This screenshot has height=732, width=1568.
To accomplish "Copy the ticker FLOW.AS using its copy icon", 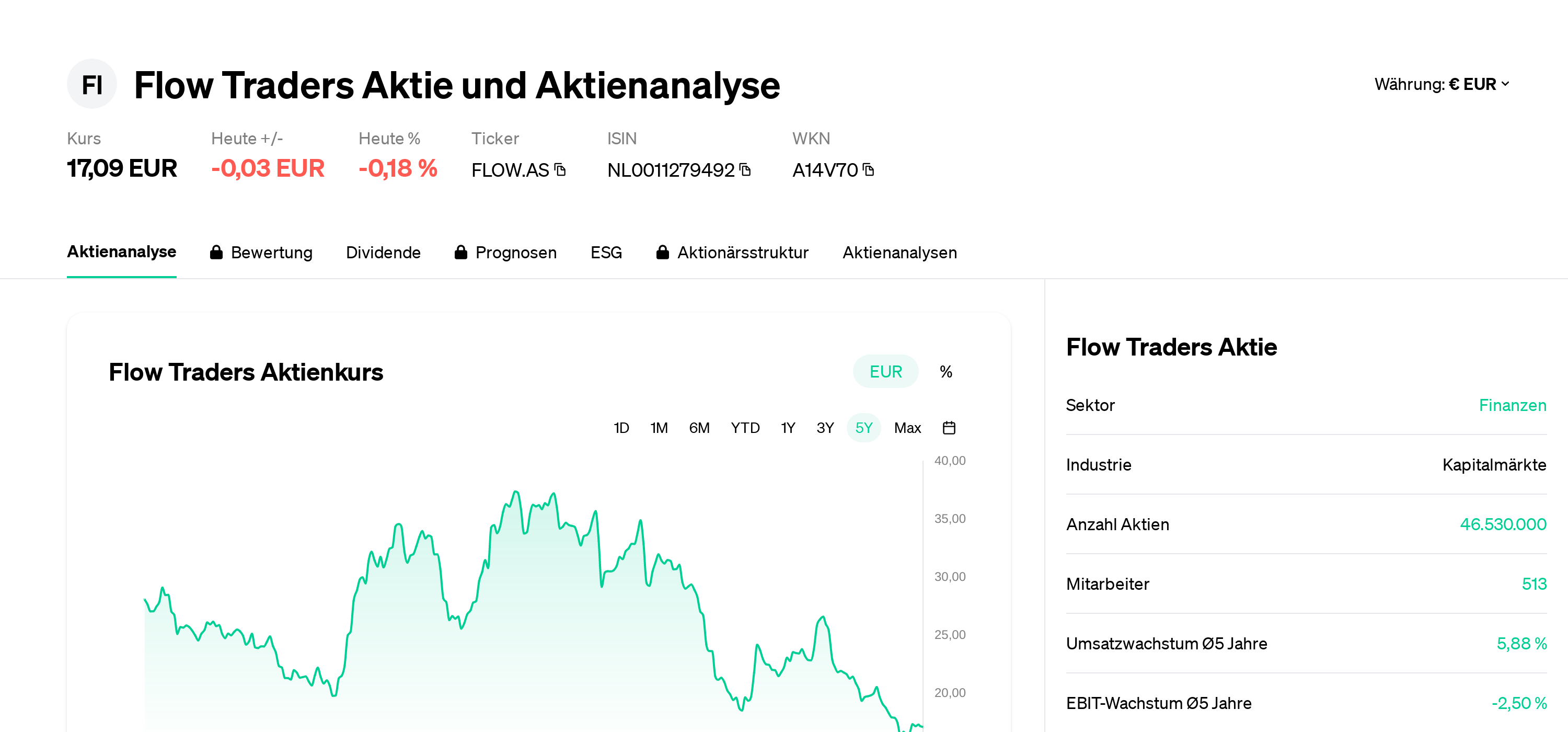I will click(x=560, y=170).
